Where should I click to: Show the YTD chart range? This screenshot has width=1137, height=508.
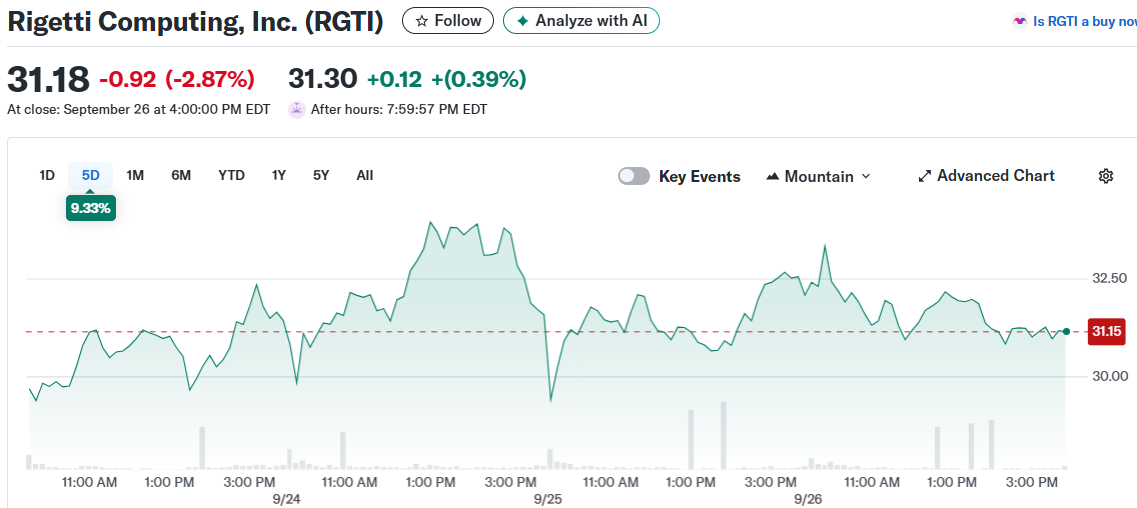231,175
